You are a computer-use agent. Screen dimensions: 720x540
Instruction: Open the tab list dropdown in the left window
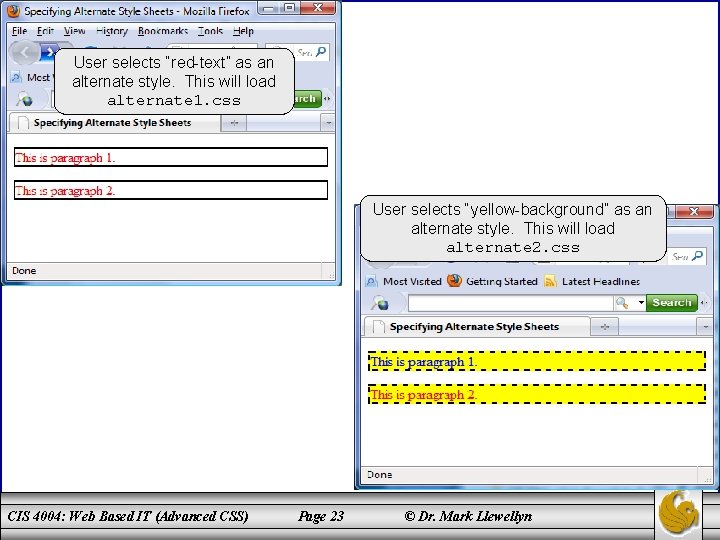(328, 123)
